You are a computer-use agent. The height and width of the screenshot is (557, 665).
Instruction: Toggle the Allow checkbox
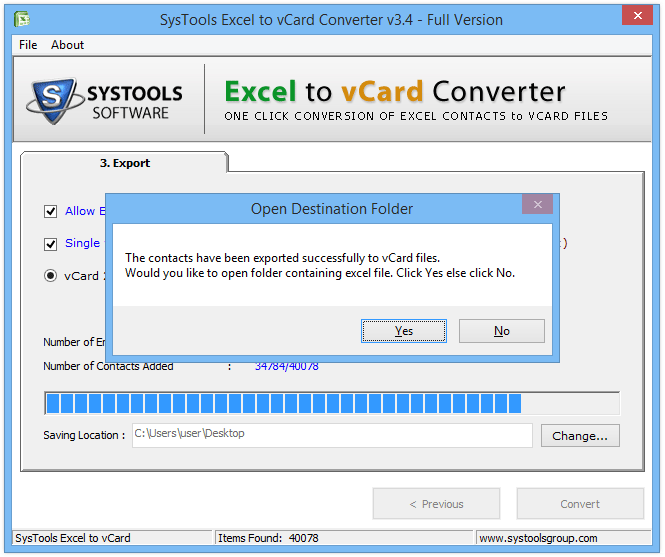(x=50, y=211)
